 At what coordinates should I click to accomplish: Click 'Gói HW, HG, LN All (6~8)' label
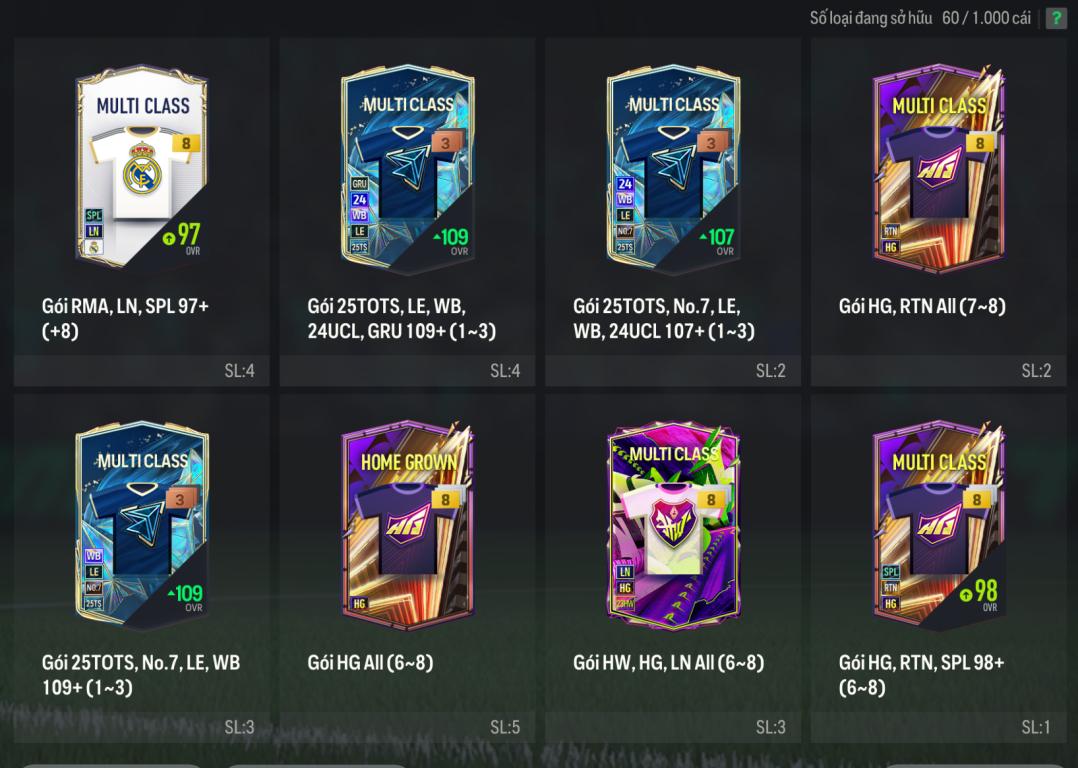(668, 663)
